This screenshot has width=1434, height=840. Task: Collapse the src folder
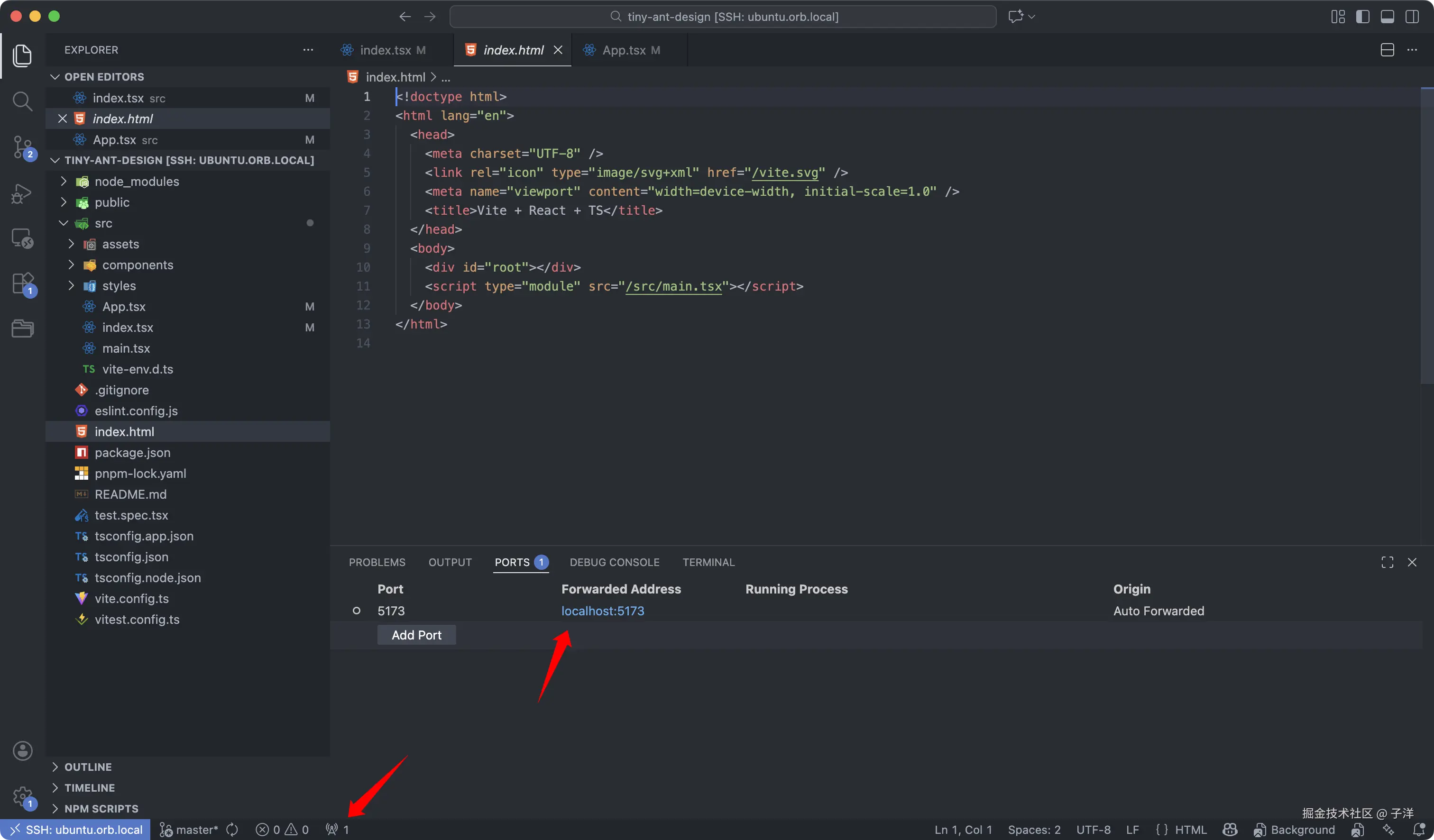pos(103,223)
